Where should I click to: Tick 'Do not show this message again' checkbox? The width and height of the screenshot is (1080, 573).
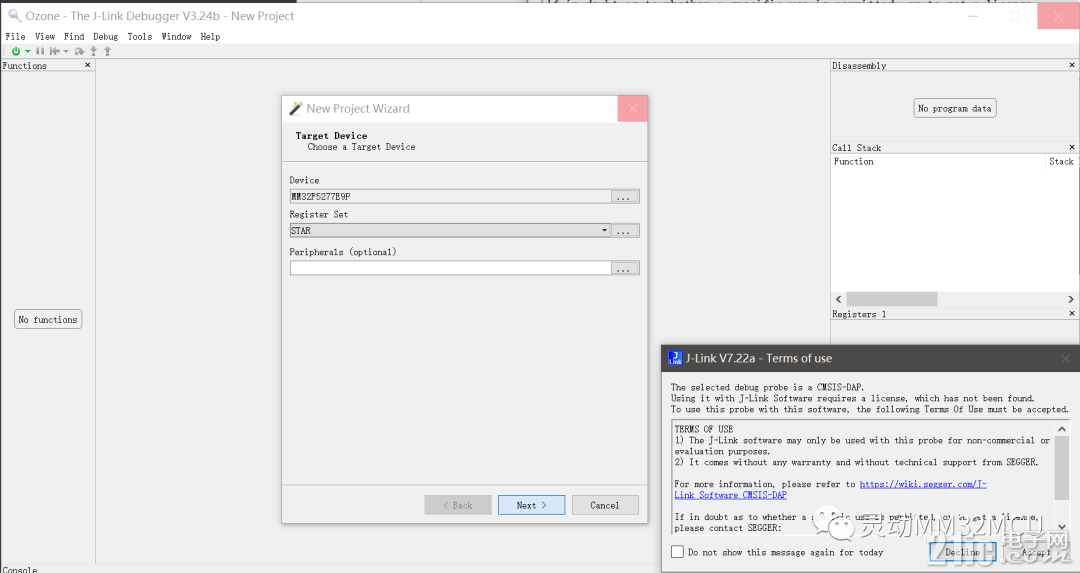pyautogui.click(x=678, y=552)
